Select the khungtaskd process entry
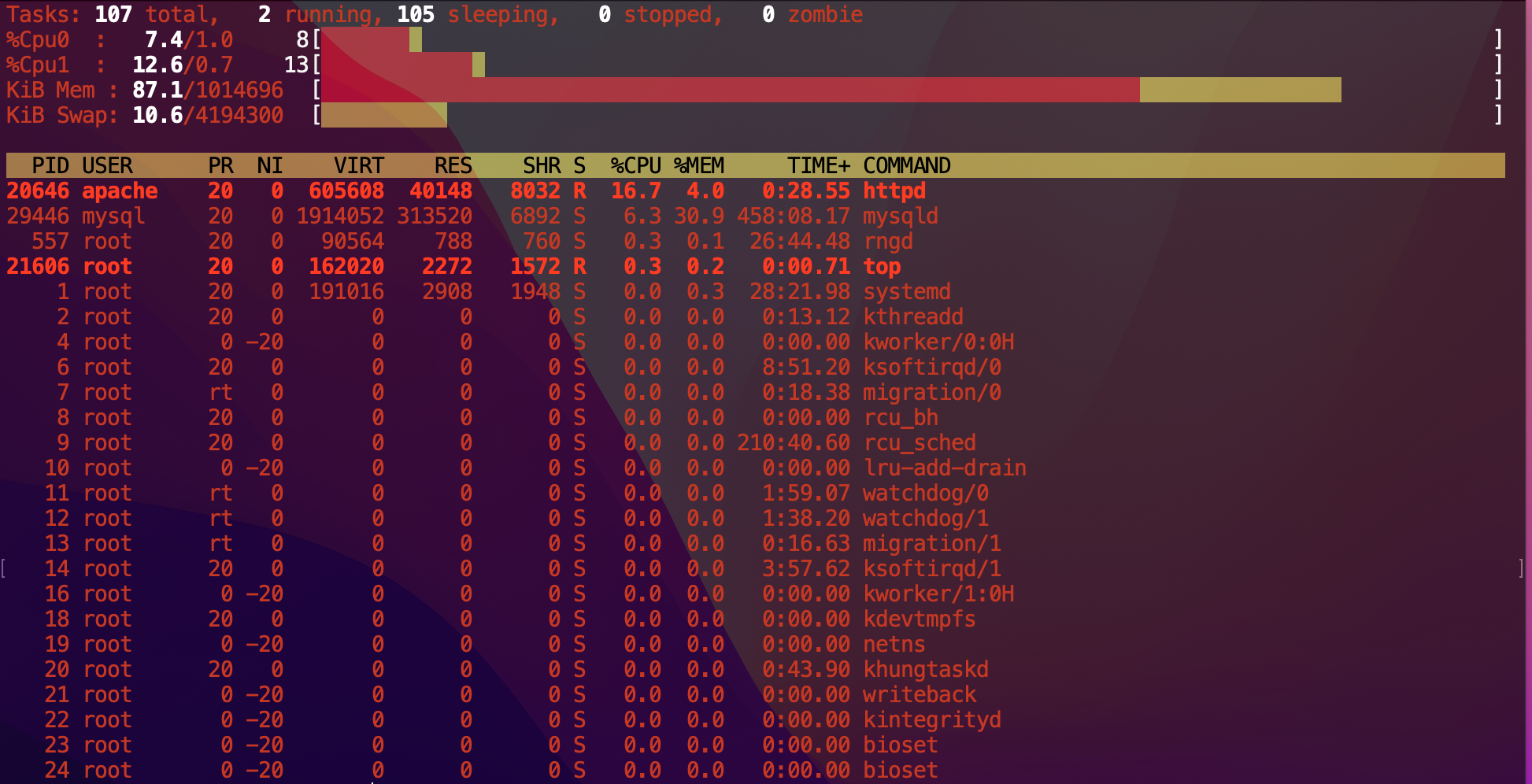The height and width of the screenshot is (784, 1532). point(925,669)
